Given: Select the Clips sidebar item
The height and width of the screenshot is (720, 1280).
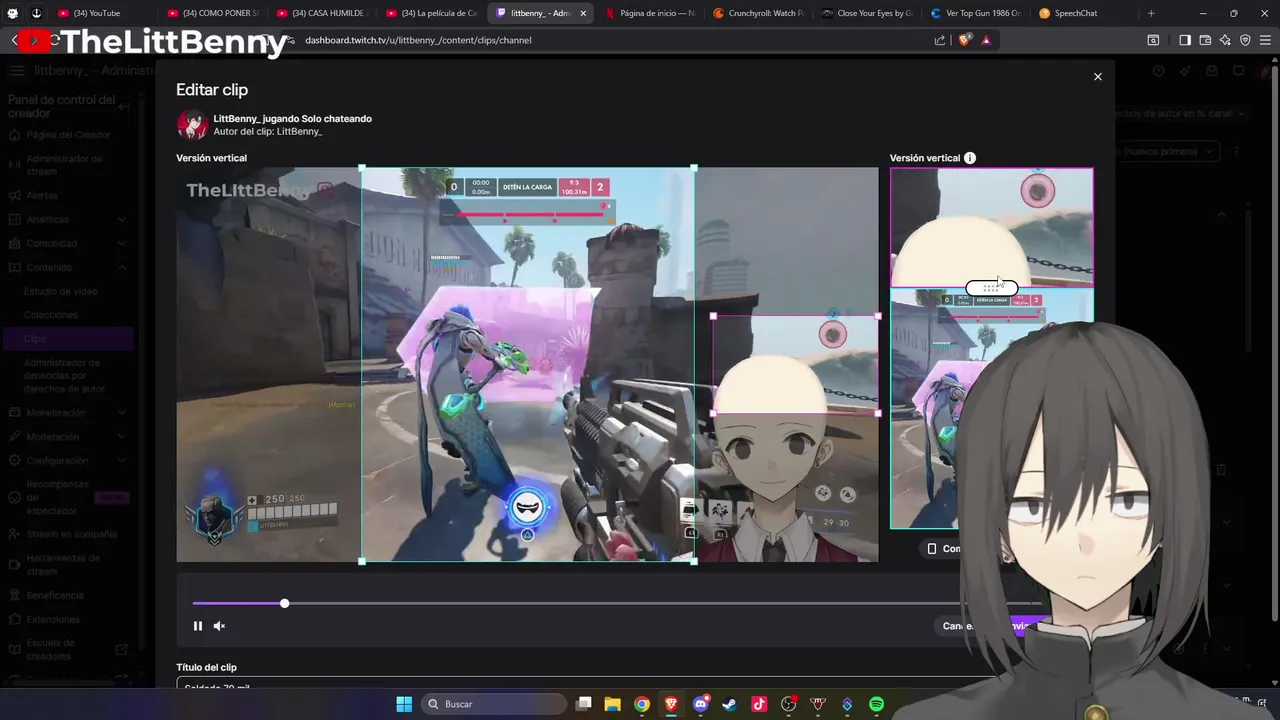Looking at the screenshot, I should click(x=68, y=339).
